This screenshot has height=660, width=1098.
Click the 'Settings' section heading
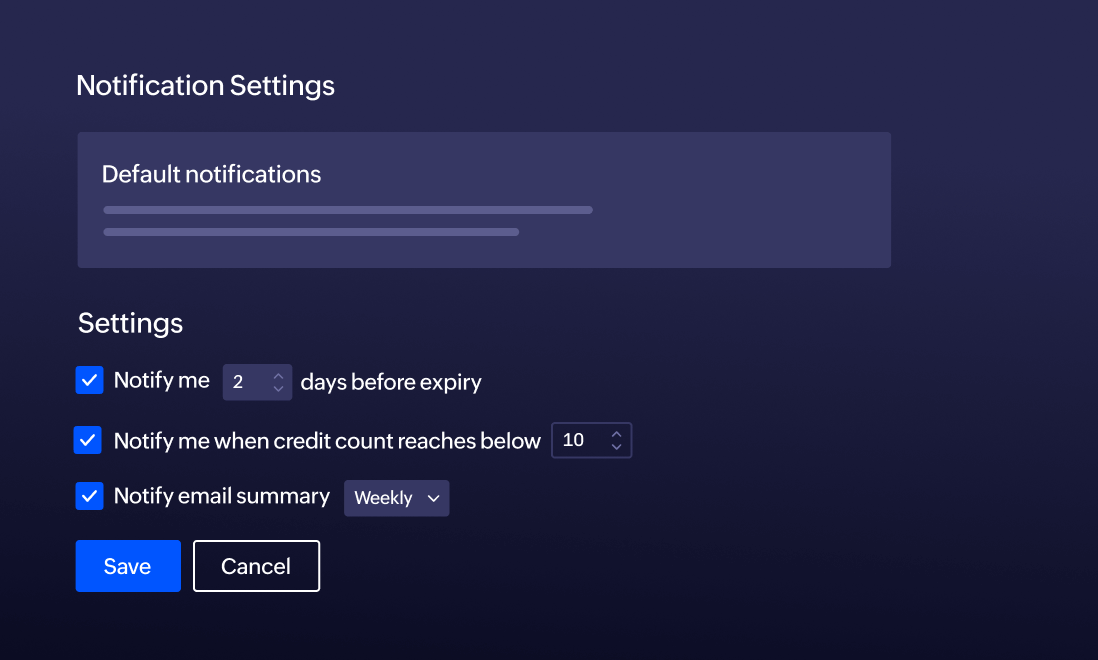pyautogui.click(x=130, y=323)
